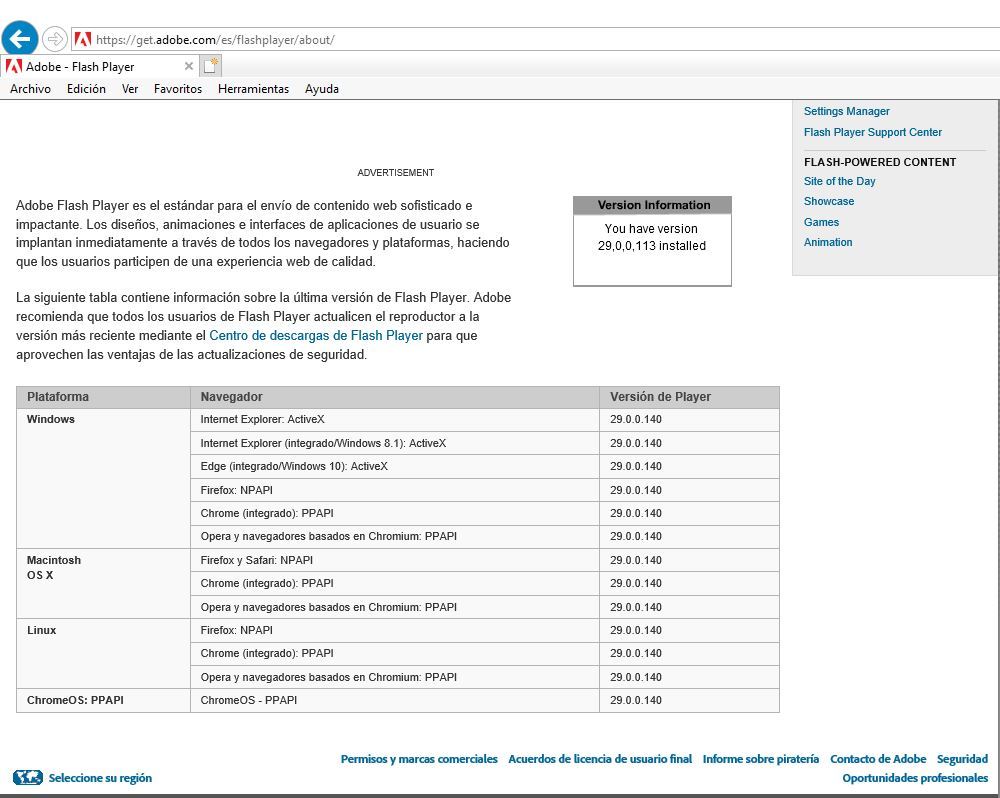Open a new tab with the blank tab button
Viewport: 1000px width, 798px height.
coord(211,66)
